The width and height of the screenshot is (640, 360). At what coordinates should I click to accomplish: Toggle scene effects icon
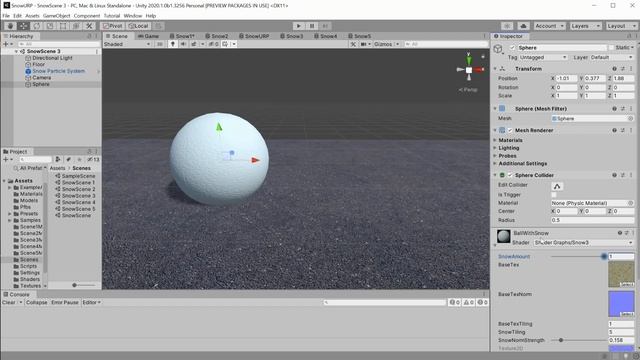tap(194, 44)
